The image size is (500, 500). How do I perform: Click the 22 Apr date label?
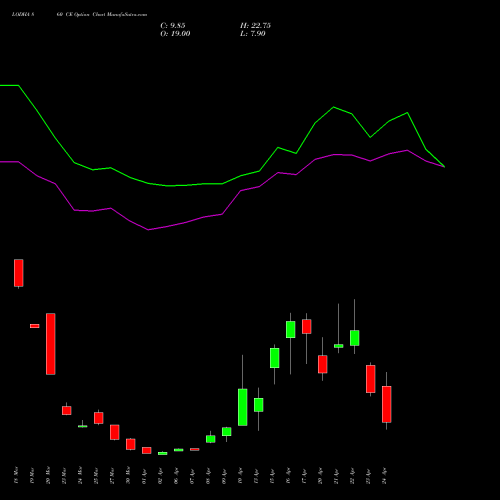click(x=352, y=475)
